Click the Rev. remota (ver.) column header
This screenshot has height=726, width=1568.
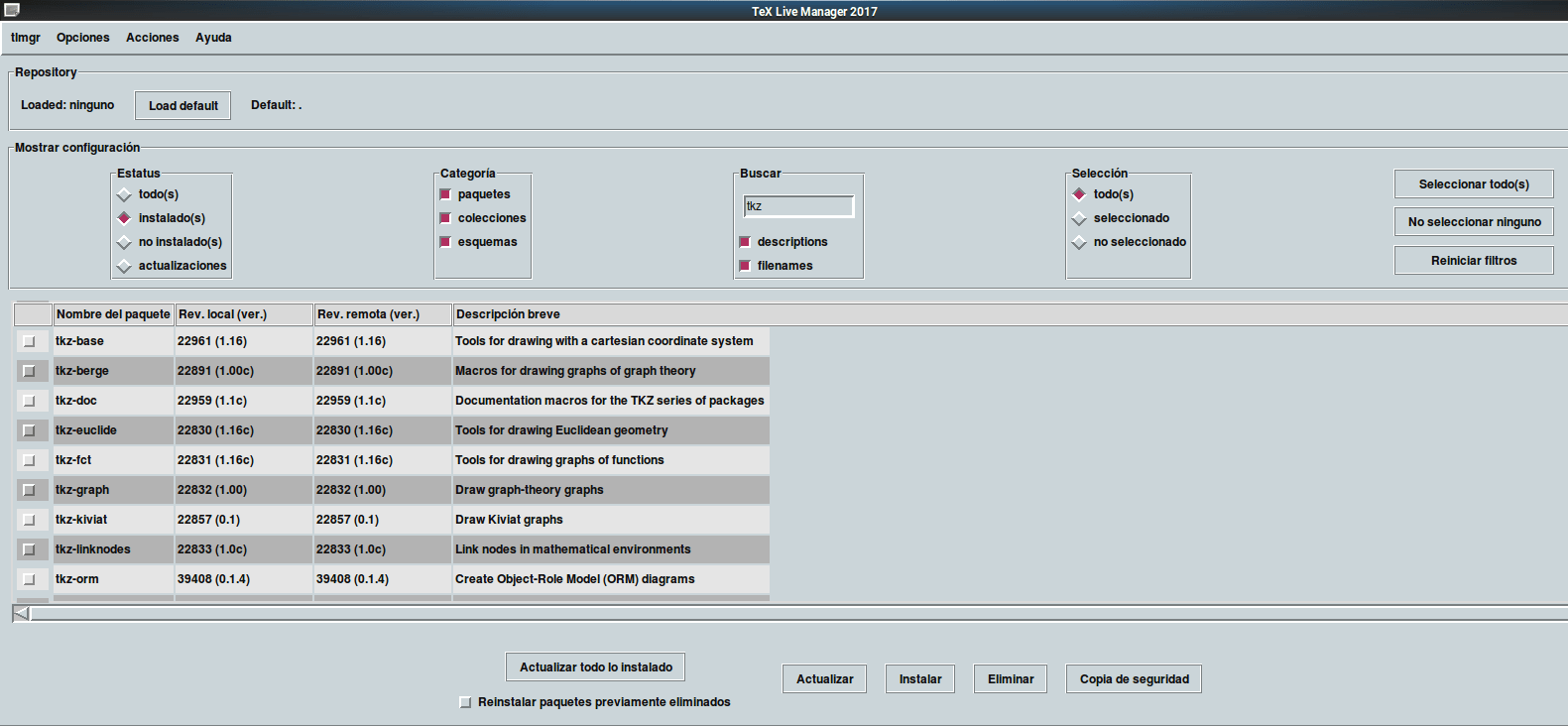tap(383, 314)
